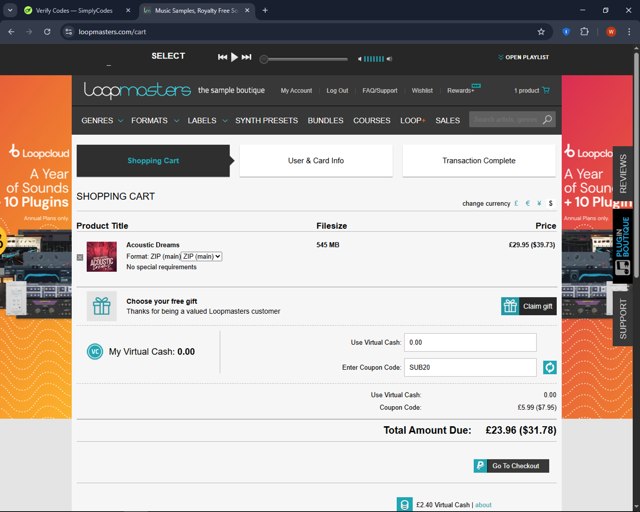Open the Rewards+ page

(460, 91)
